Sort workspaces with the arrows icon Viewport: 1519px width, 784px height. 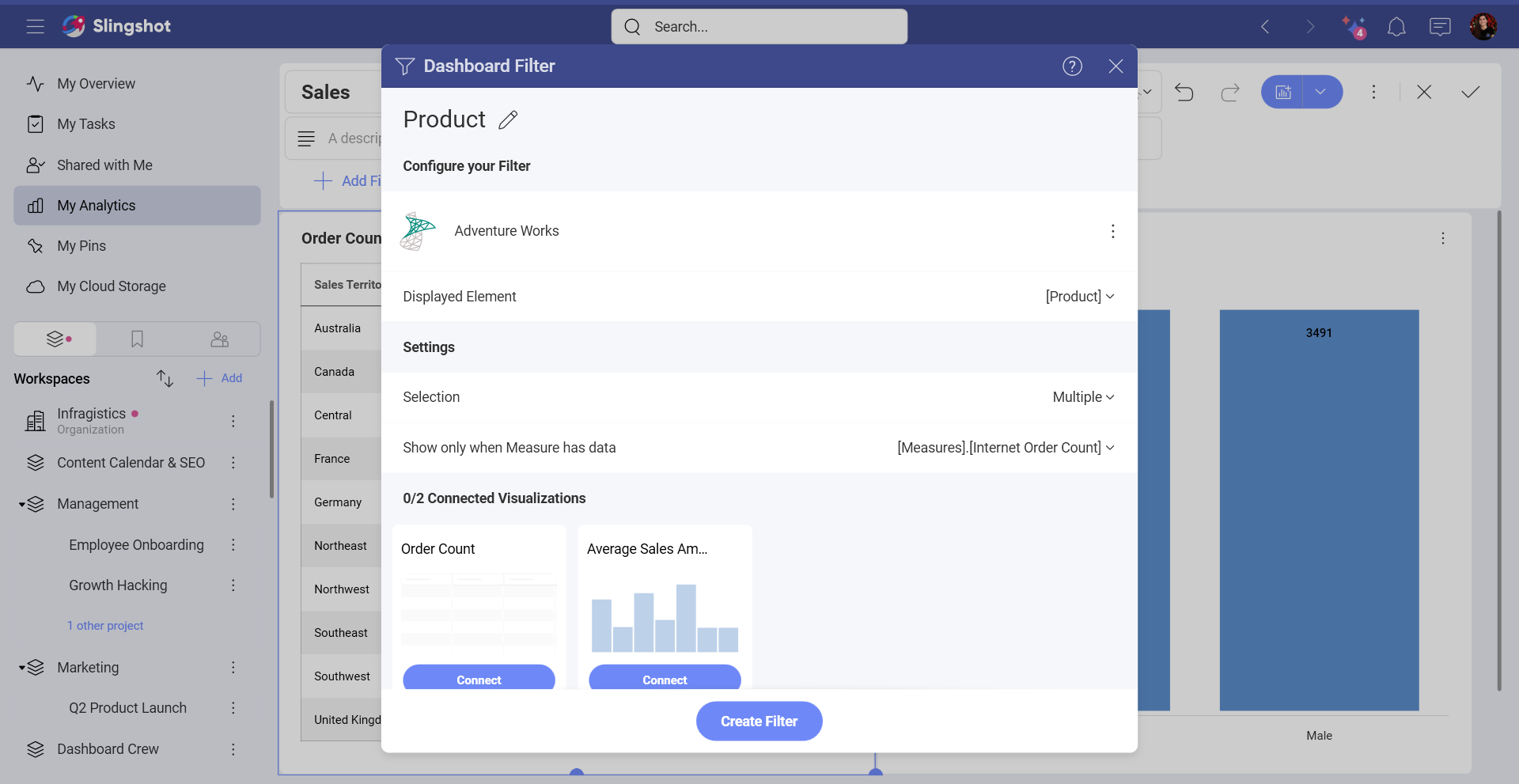(x=165, y=378)
